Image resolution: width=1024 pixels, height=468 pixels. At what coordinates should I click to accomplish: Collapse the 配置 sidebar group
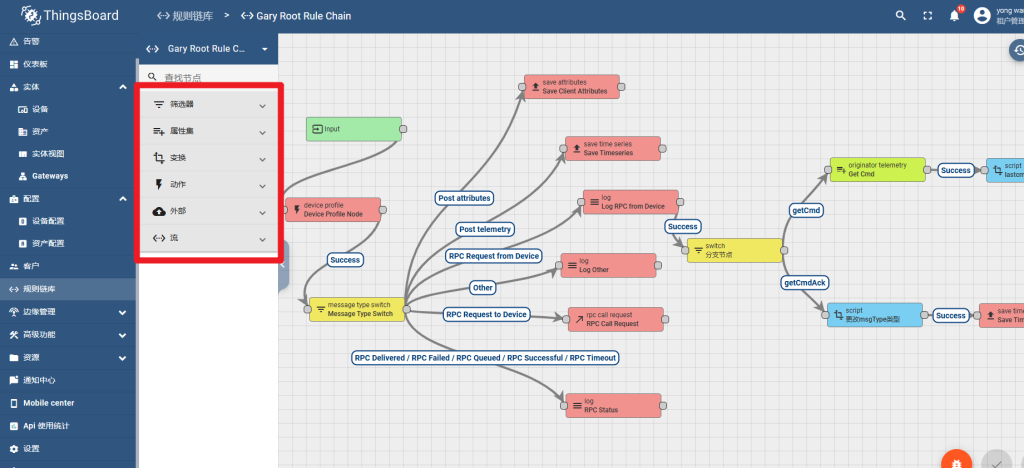click(x=123, y=198)
